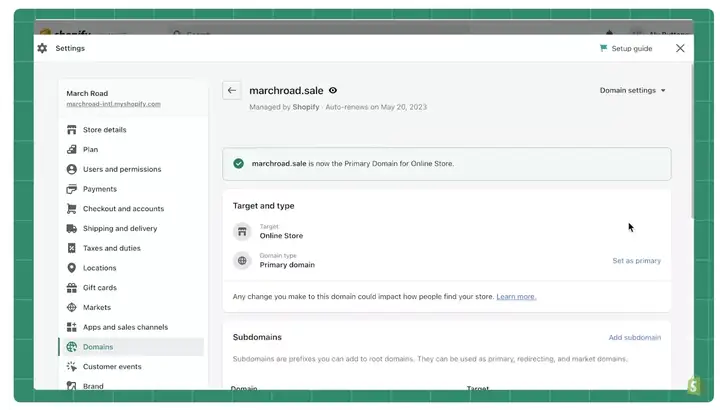Click the March Road store name

coord(87,93)
